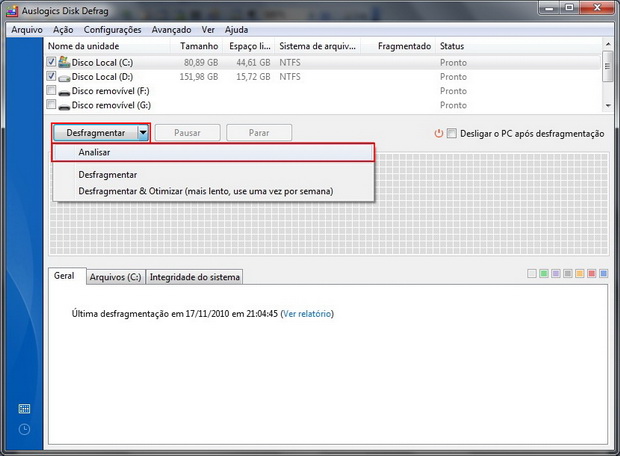Click the Disco removível (G:) drive icon

(x=64, y=106)
